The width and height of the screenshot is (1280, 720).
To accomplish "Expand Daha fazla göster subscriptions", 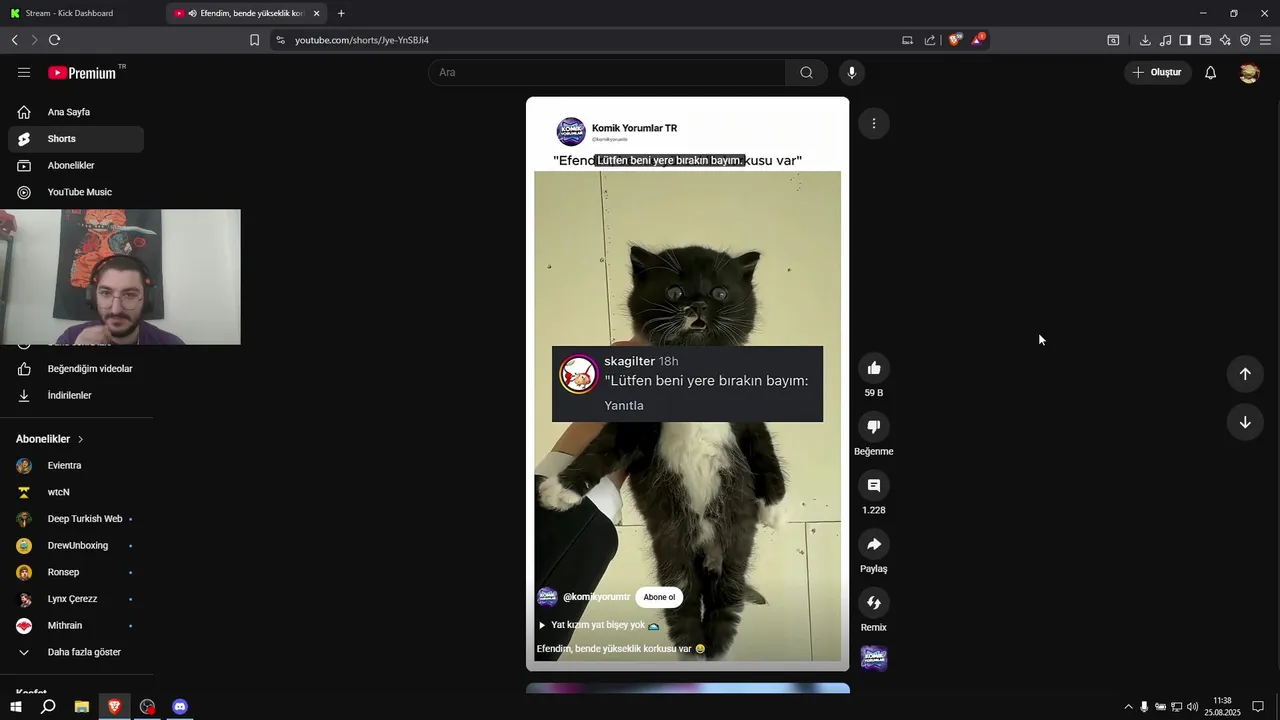I will (76, 652).
